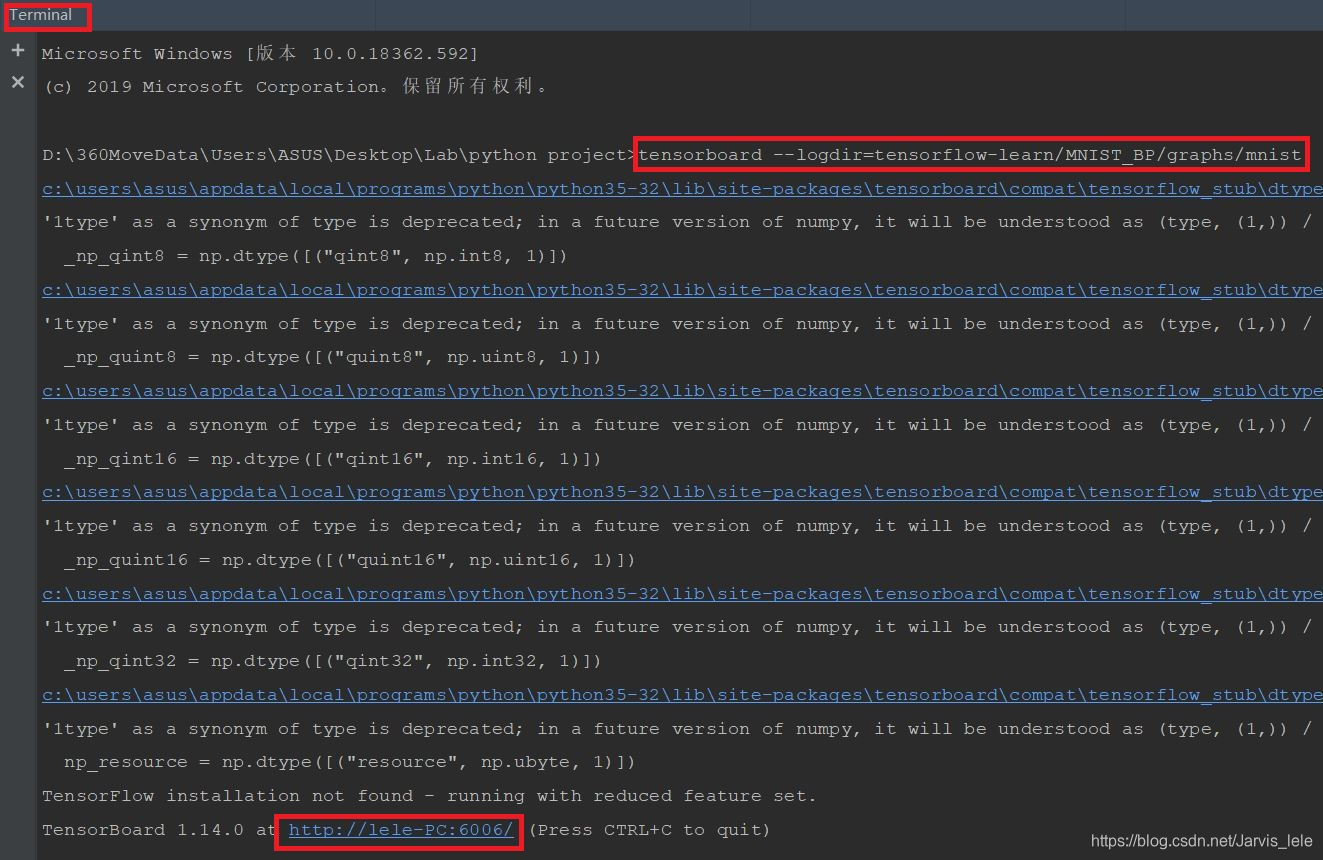Open a new terminal session with plus icon
Screen dimensions: 1323x860
[x=18, y=50]
